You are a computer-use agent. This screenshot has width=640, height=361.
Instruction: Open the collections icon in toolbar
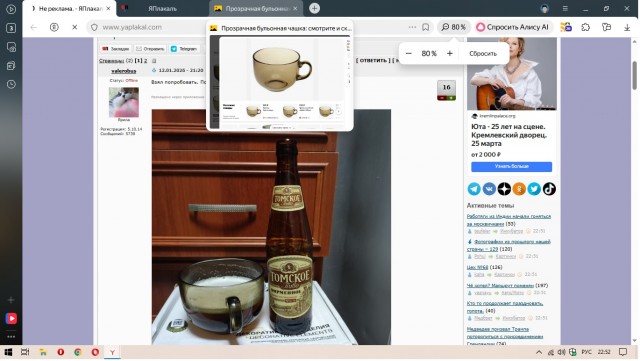click(x=607, y=27)
